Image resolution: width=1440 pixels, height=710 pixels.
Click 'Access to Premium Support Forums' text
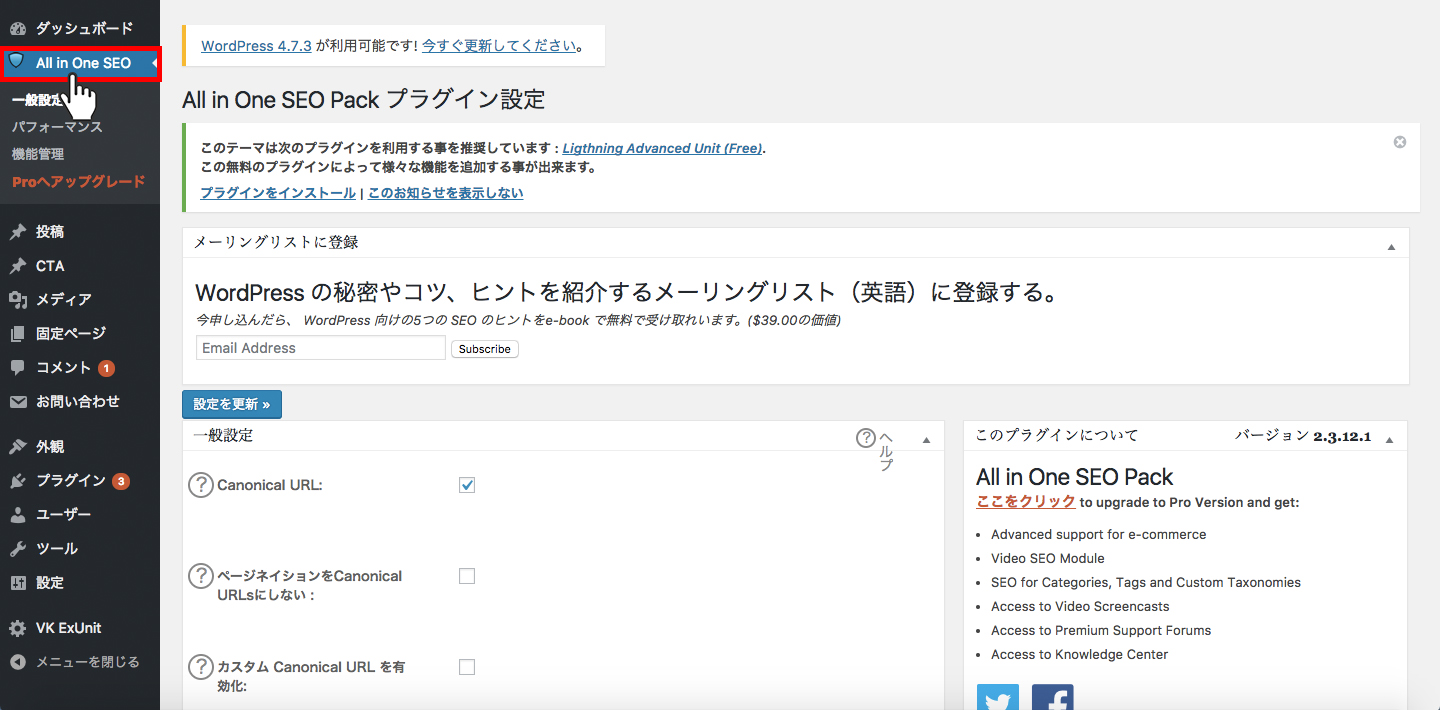coord(1101,630)
